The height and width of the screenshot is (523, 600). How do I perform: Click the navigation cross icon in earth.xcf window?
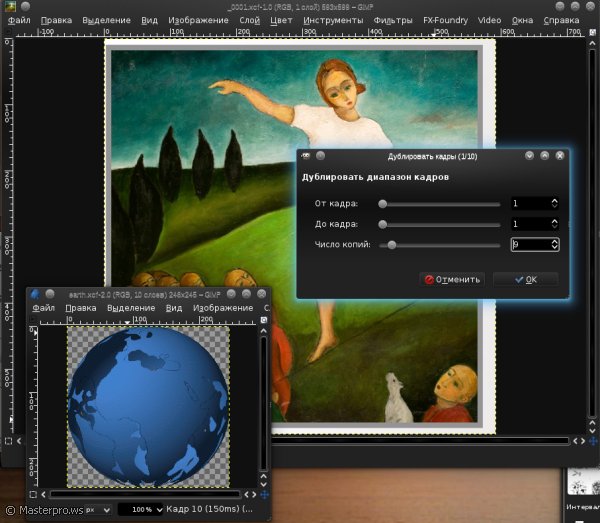coord(264,495)
